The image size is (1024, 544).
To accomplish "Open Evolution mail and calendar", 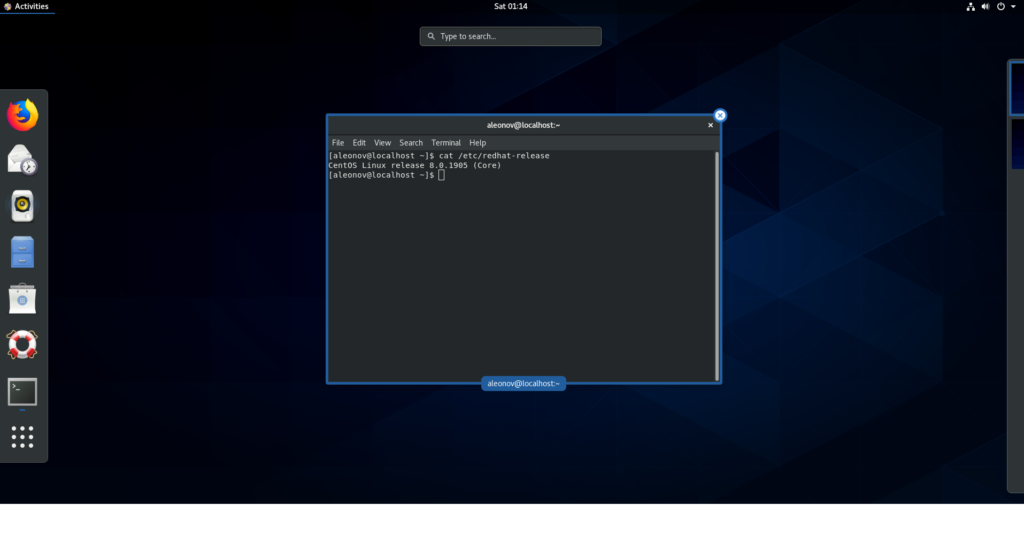I will [x=22, y=160].
